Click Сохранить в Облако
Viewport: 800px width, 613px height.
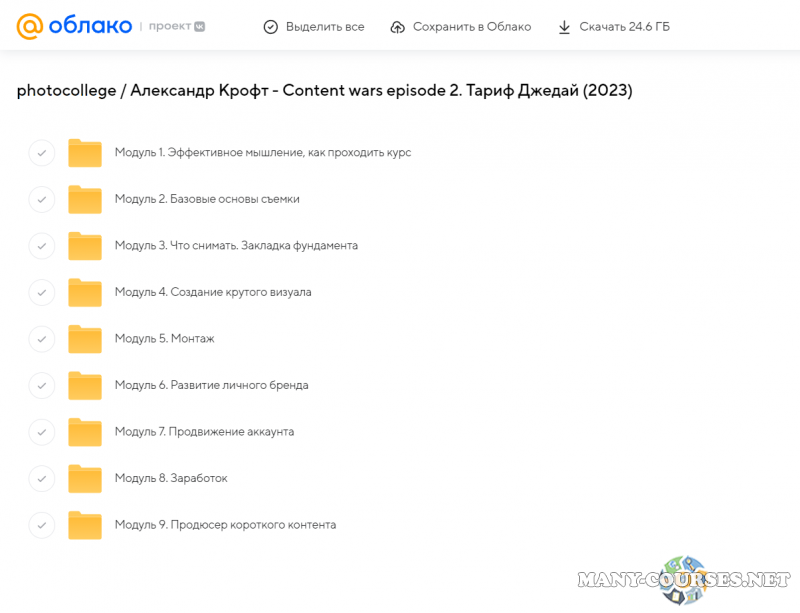point(461,27)
